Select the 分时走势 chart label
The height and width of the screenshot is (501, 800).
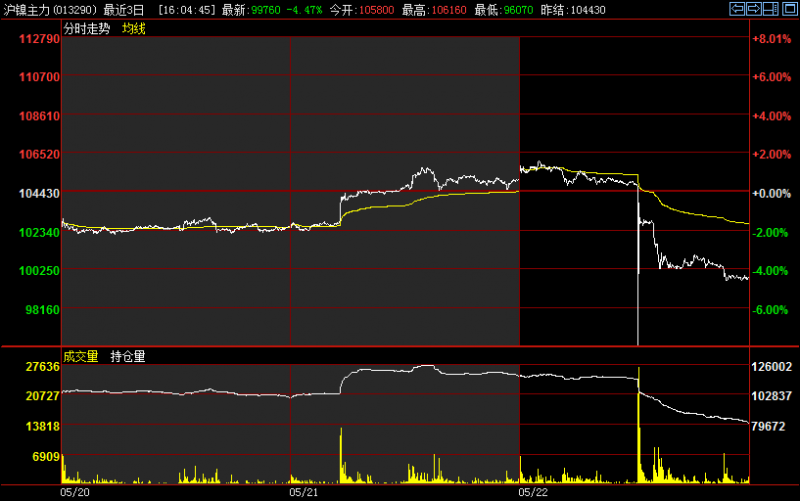88,29
